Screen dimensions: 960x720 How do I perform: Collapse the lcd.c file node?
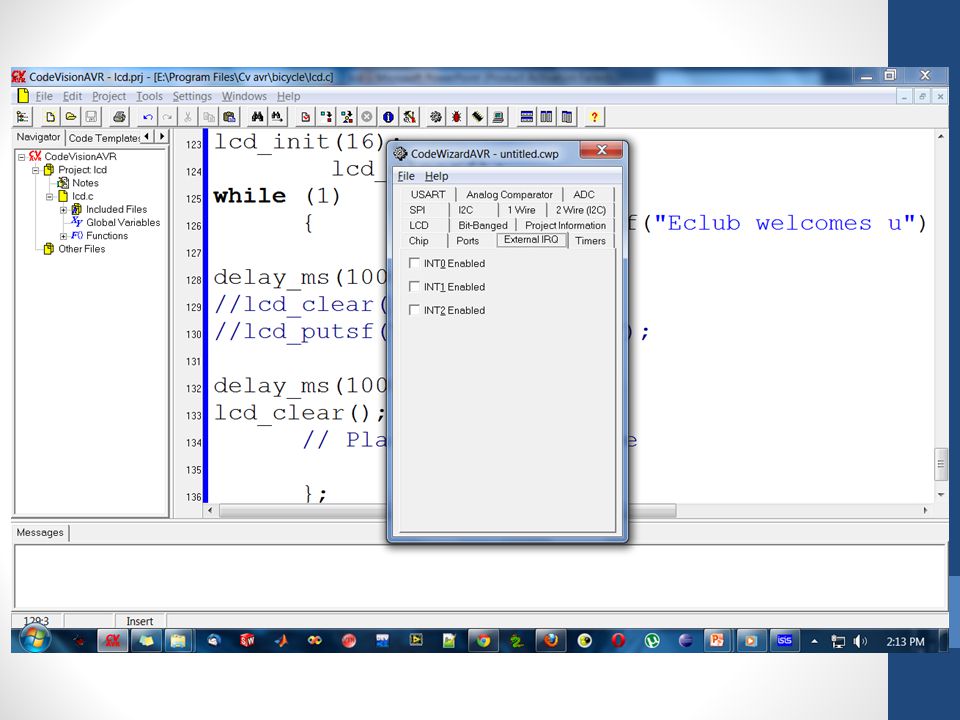50,197
